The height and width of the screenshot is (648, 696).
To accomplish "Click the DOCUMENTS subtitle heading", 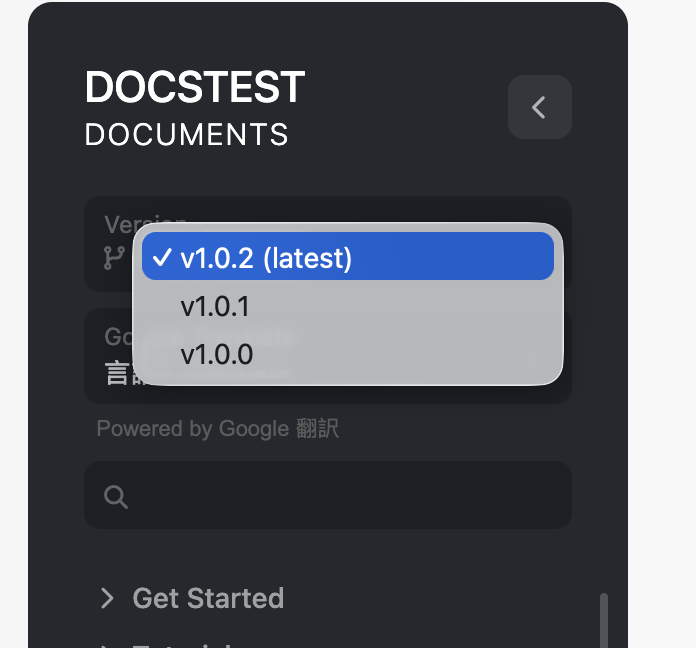I will (186, 134).
